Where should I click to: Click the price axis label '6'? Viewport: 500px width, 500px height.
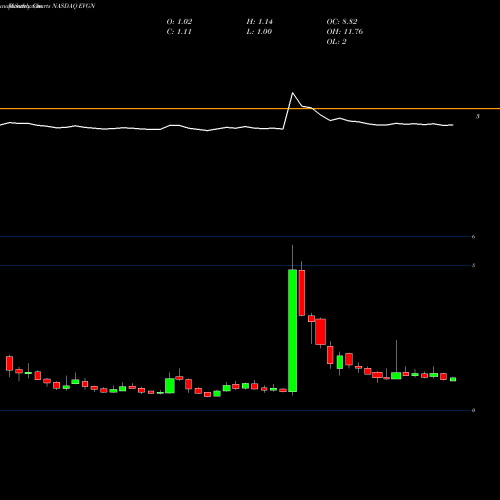click(x=473, y=237)
